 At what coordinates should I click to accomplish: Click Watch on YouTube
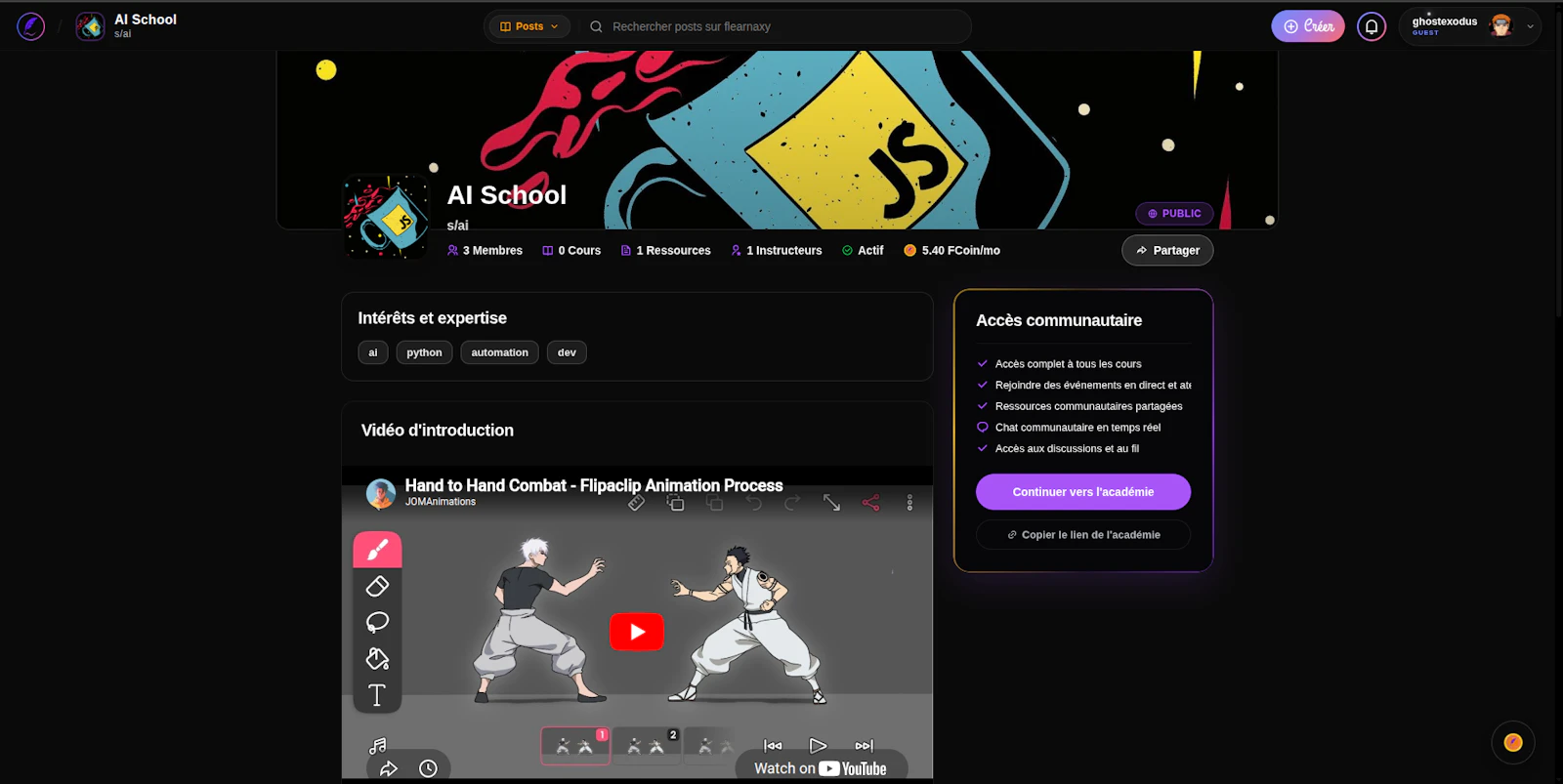[821, 768]
